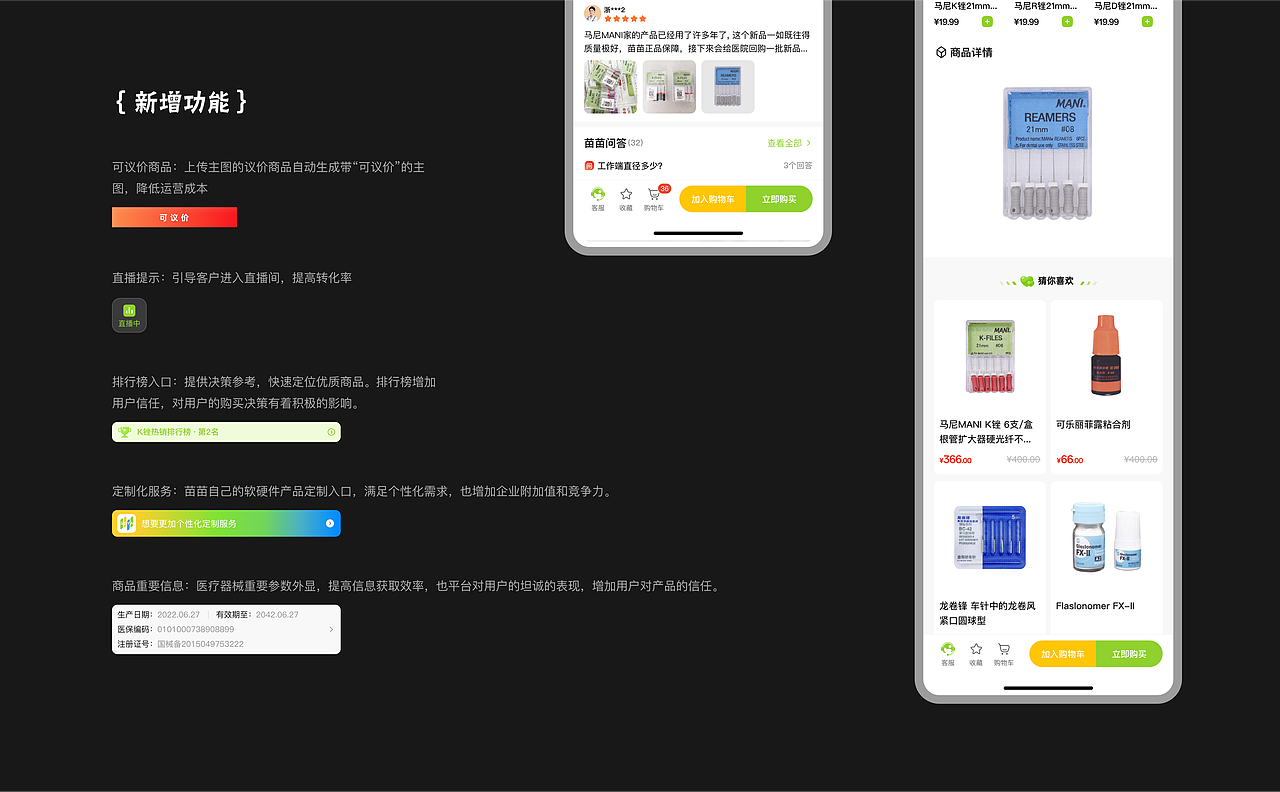Screen dimensions: 1280x792
Task: Open the third review photo with blue Reamers pack
Action: [728, 87]
